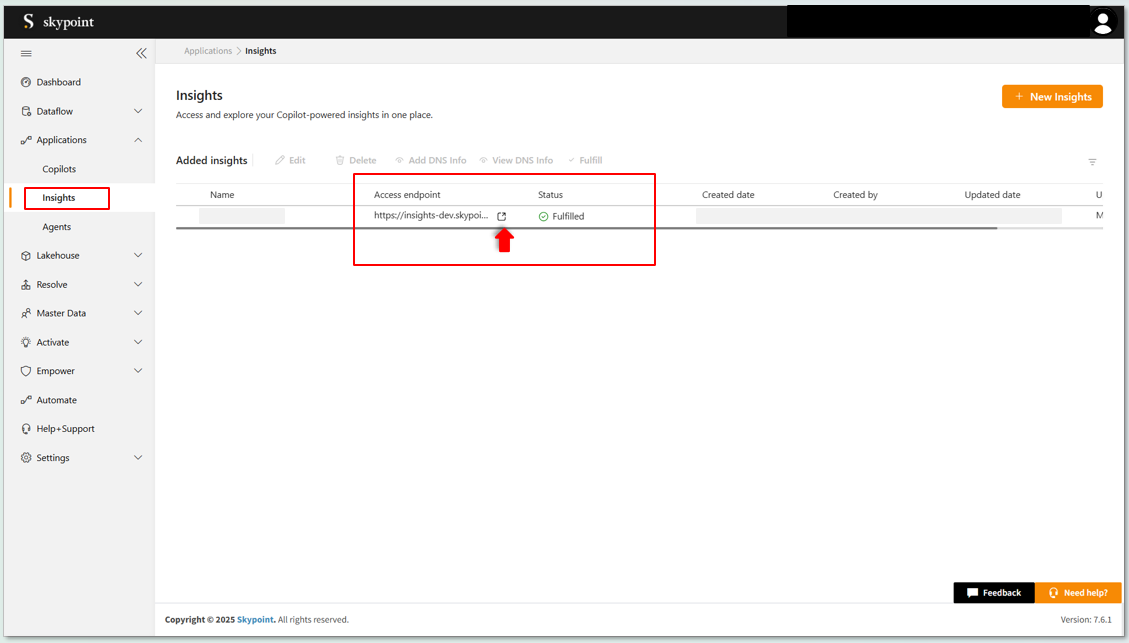Open the user profile avatar icon
The image size is (1129, 643).
tap(1102, 22)
